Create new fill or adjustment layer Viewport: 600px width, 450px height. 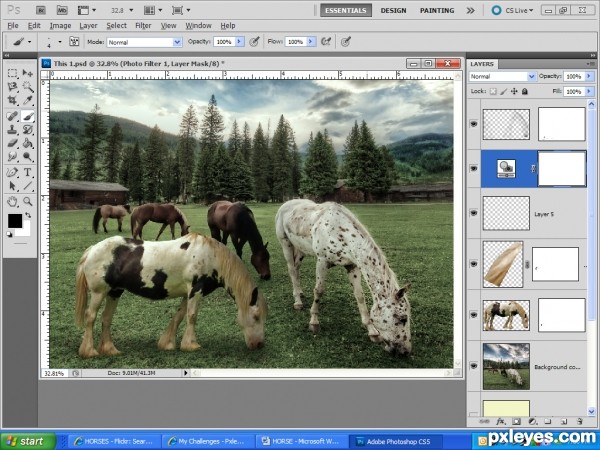[532, 421]
